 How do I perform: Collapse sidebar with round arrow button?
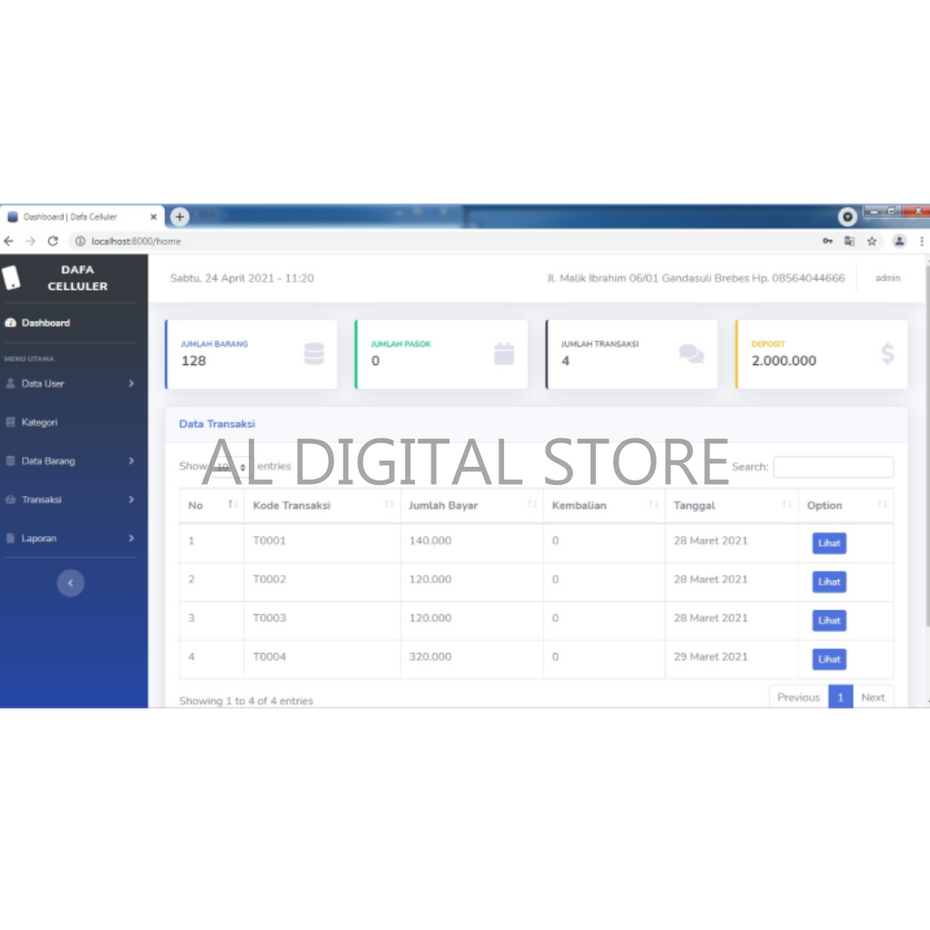pyautogui.click(x=70, y=583)
